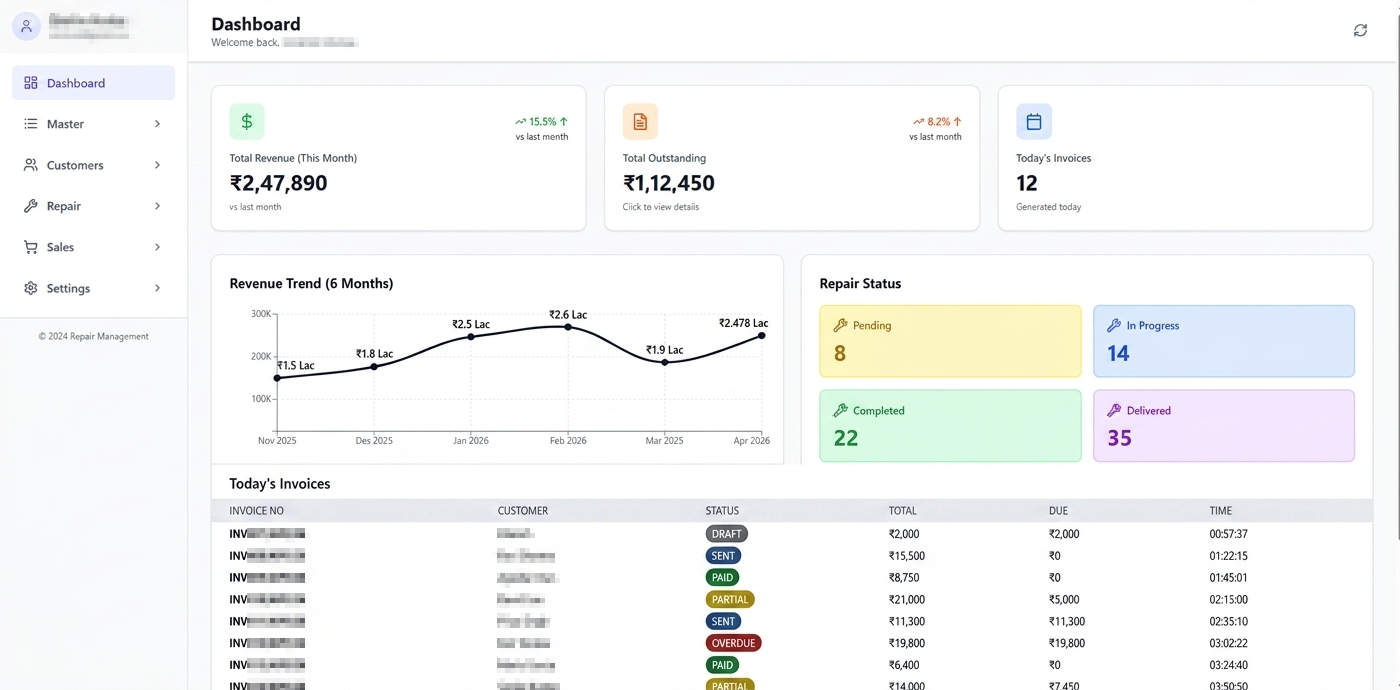Screen dimensions: 1400x690
Task: Click the CUSTOMER column header
Action: point(523,511)
